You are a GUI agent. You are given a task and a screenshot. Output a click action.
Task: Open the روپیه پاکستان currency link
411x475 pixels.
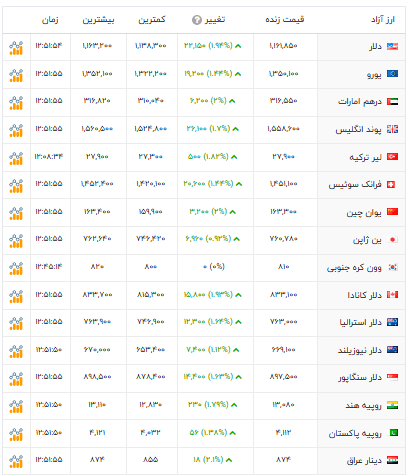click(x=355, y=433)
